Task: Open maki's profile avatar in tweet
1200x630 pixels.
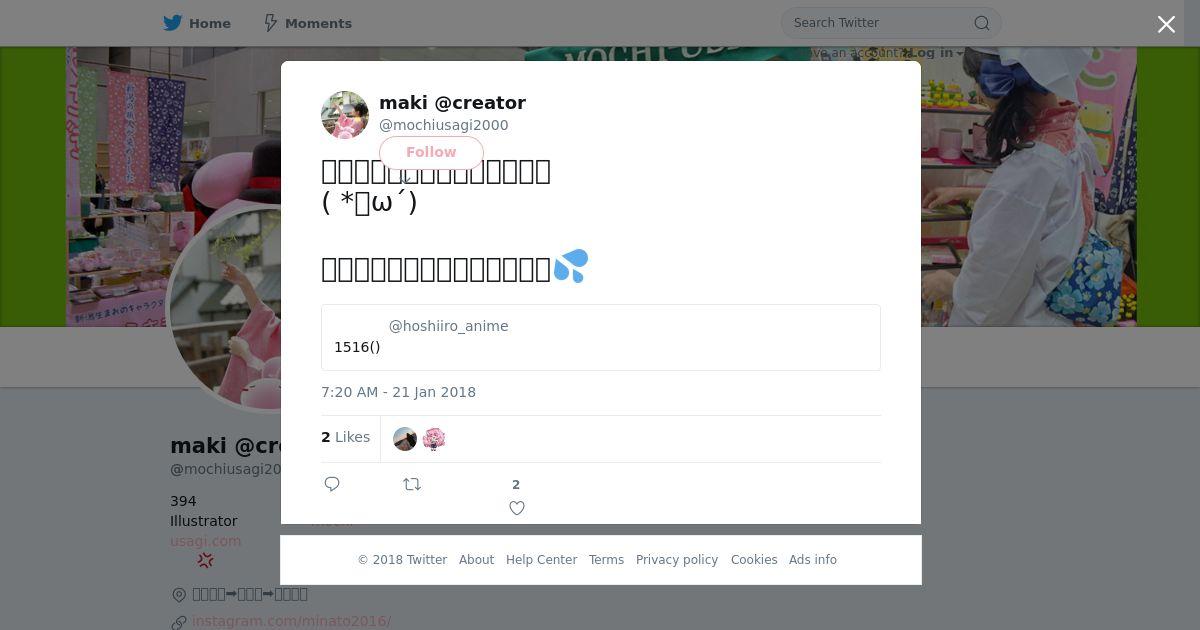Action: (x=345, y=115)
